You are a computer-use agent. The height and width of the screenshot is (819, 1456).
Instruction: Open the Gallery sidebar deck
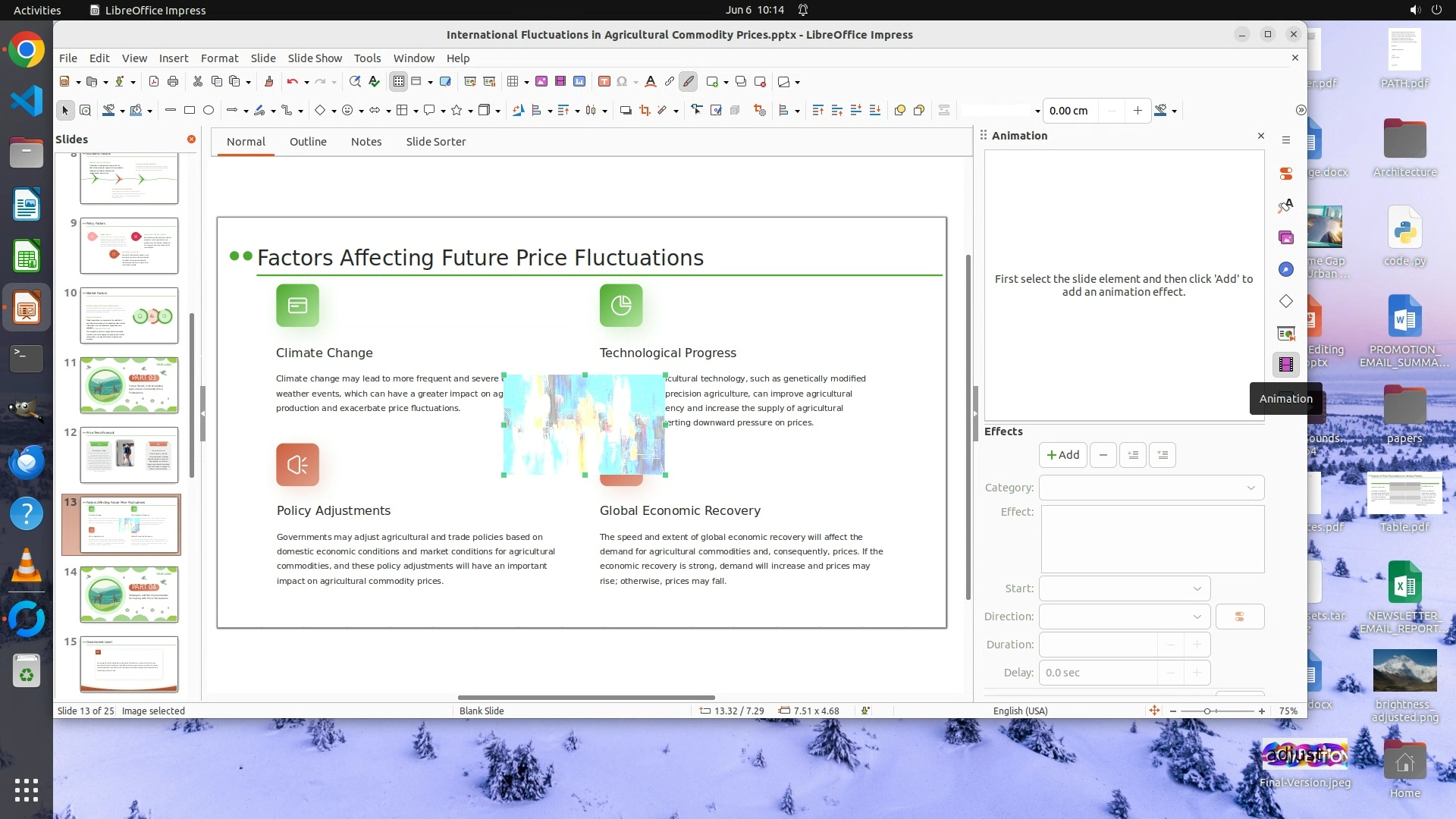[1286, 238]
